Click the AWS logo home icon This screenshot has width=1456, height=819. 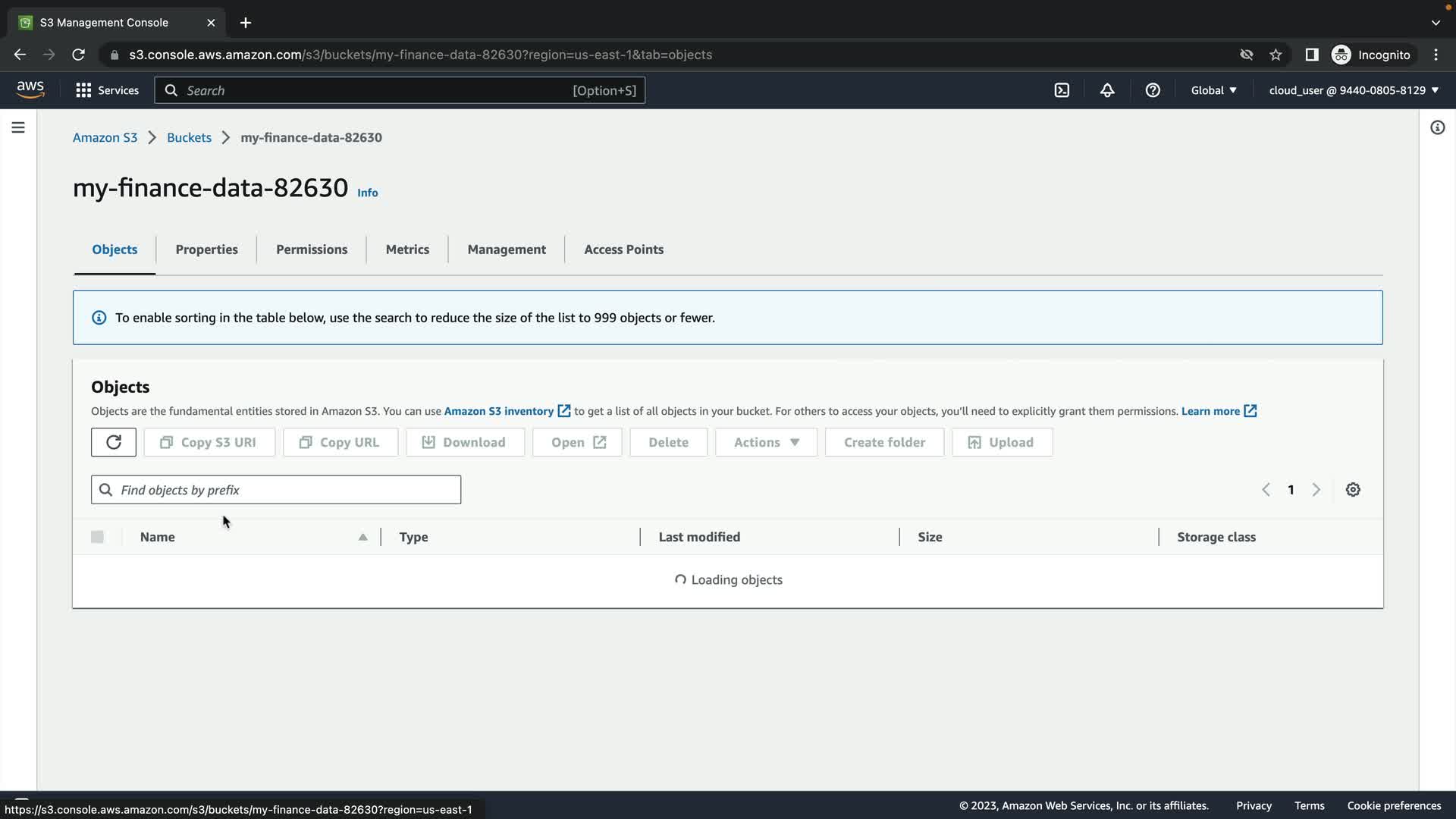(x=30, y=89)
